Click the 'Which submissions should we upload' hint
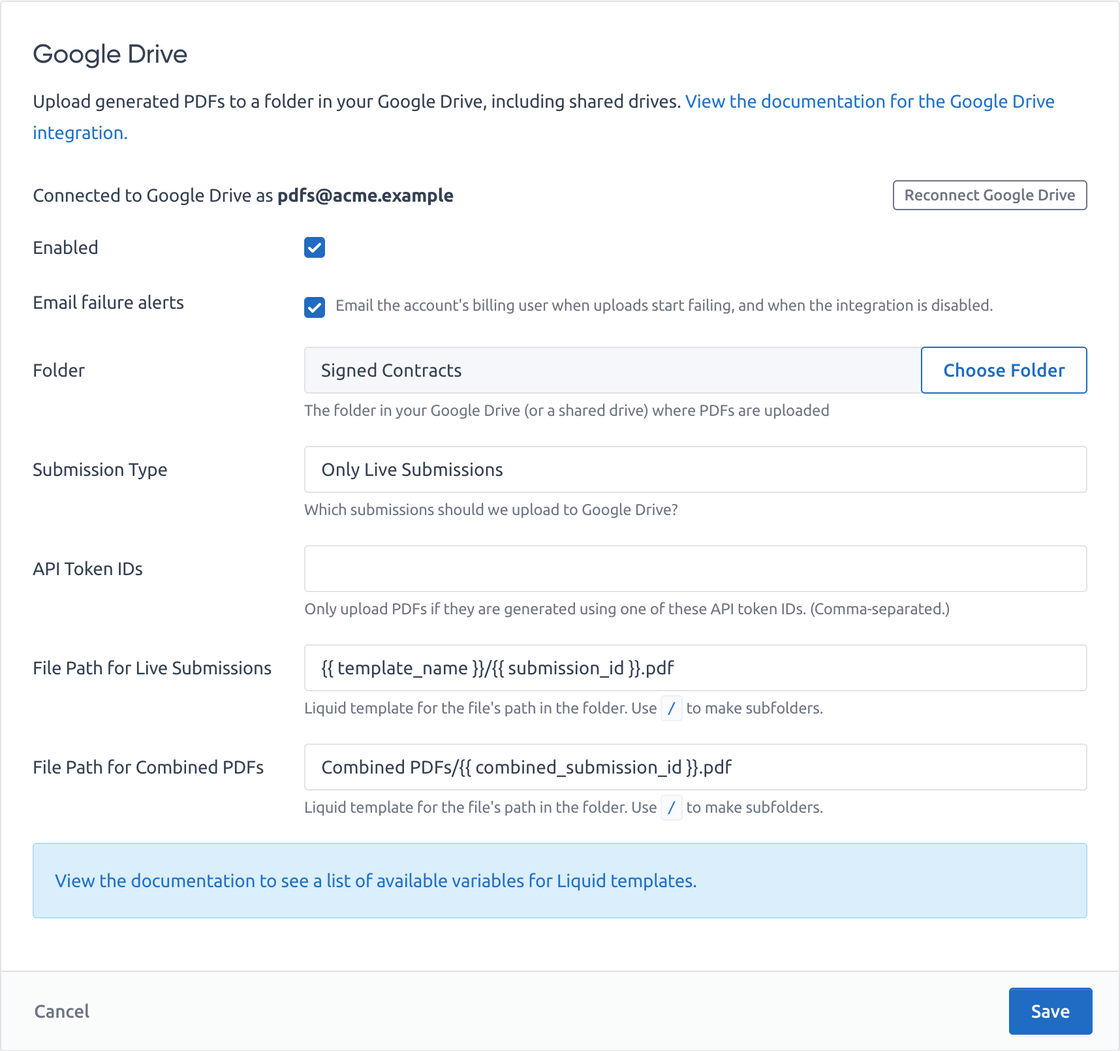 point(491,509)
